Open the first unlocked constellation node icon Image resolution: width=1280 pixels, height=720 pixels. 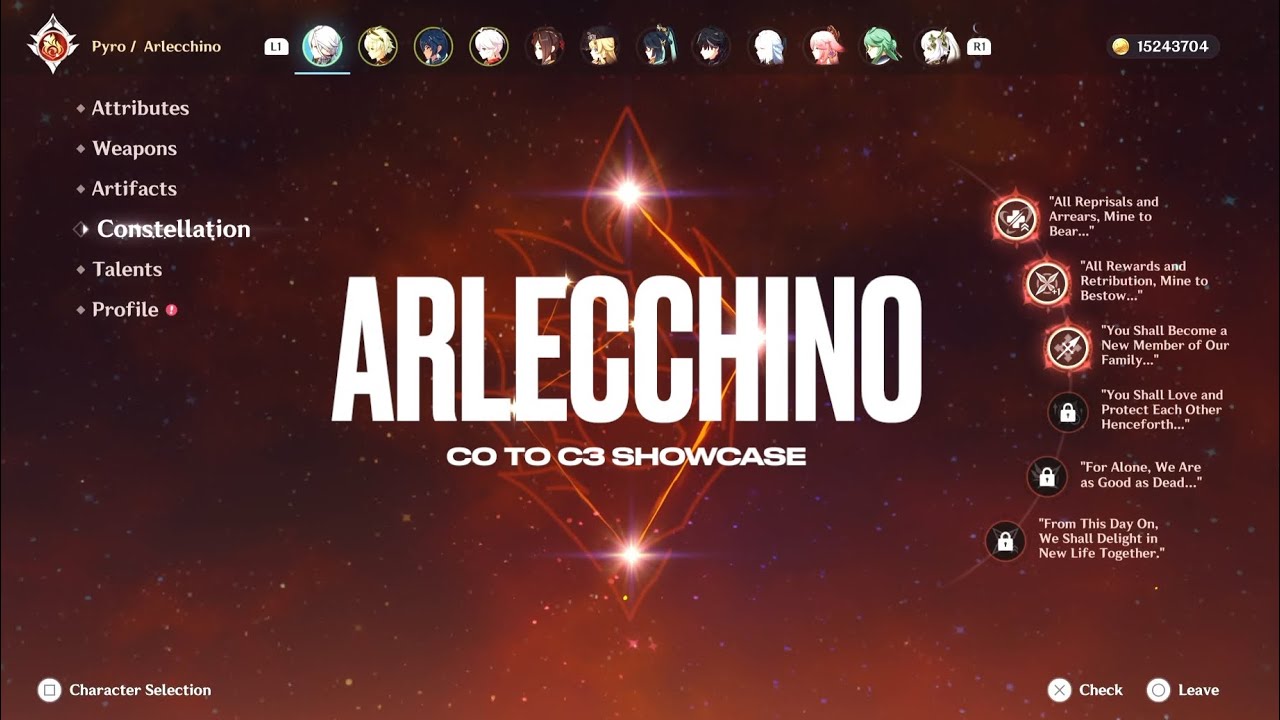click(1015, 219)
